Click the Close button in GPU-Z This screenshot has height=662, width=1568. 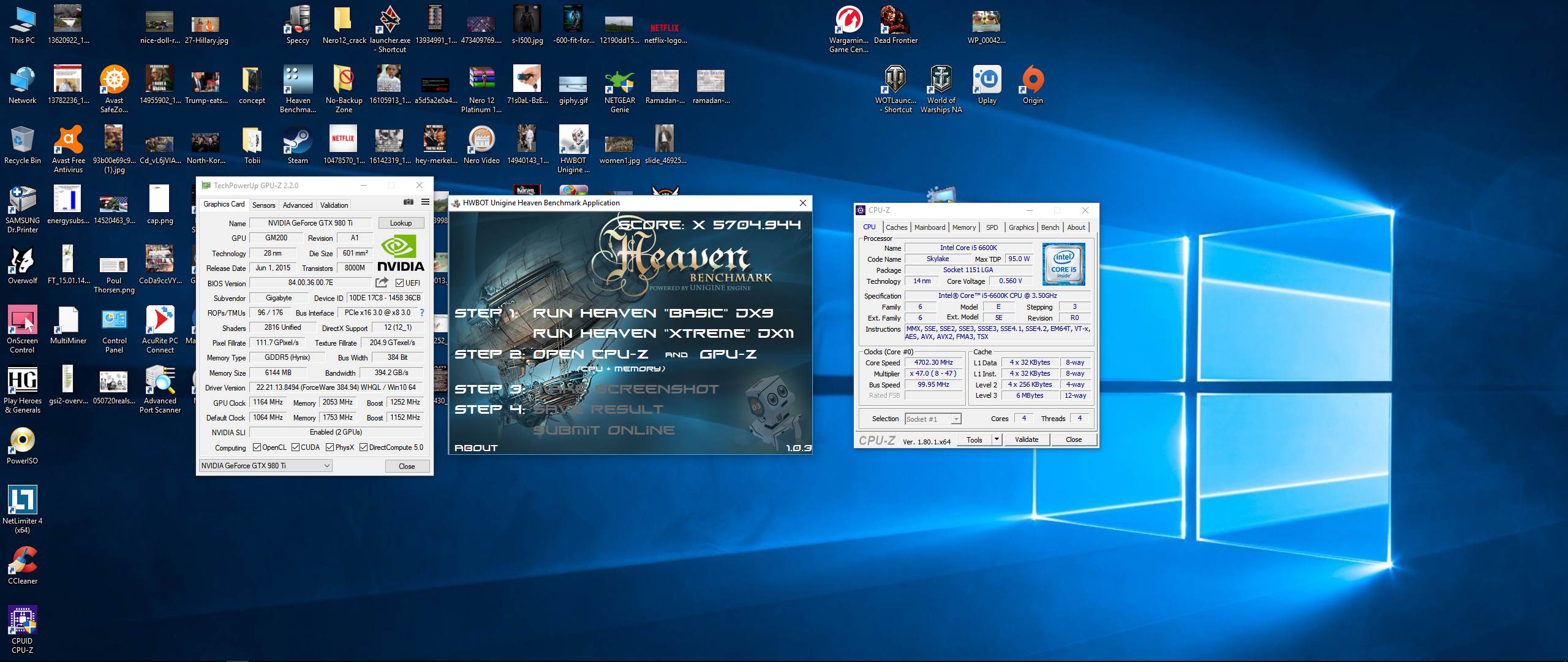click(407, 466)
